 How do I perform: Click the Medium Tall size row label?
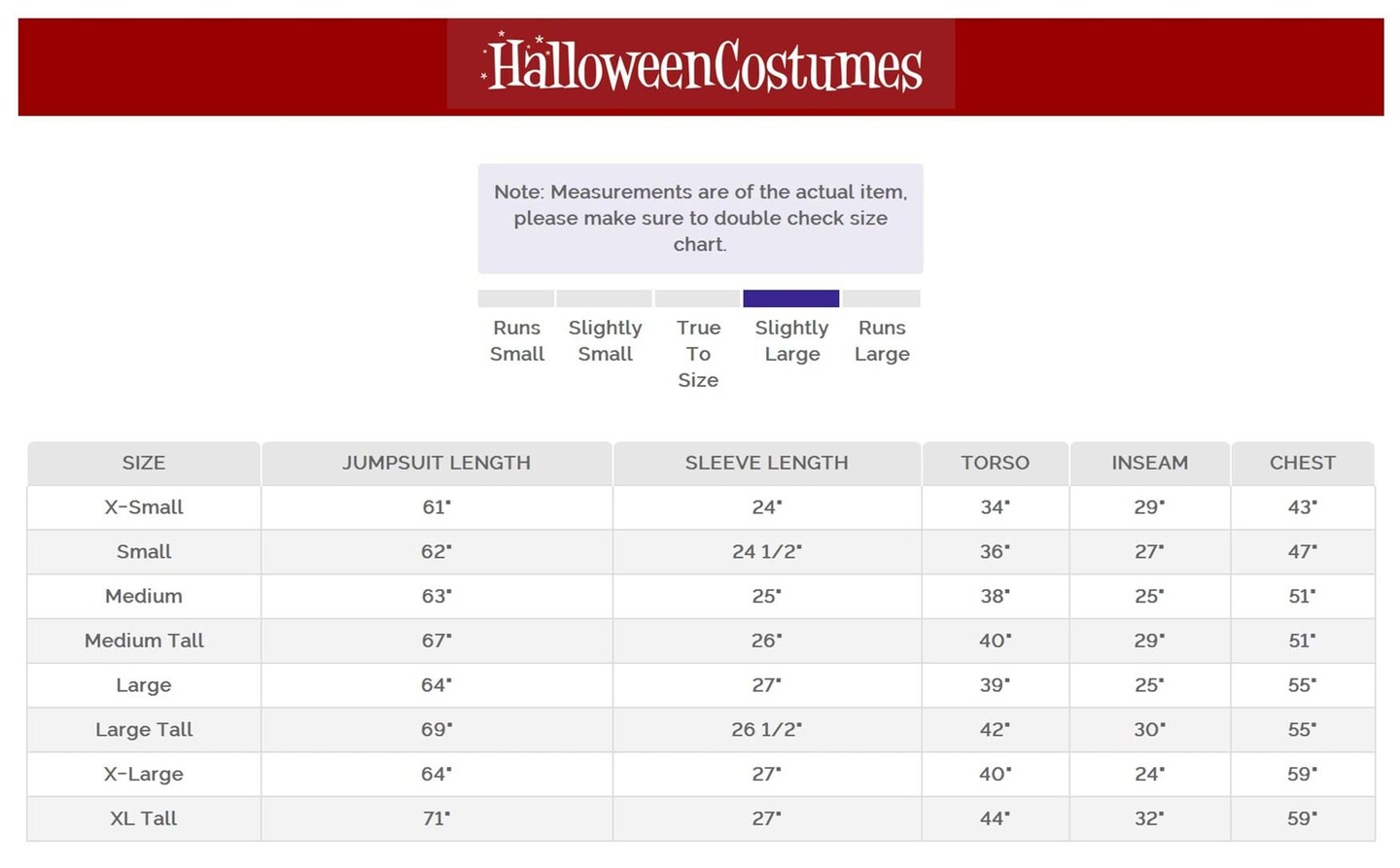coord(144,641)
